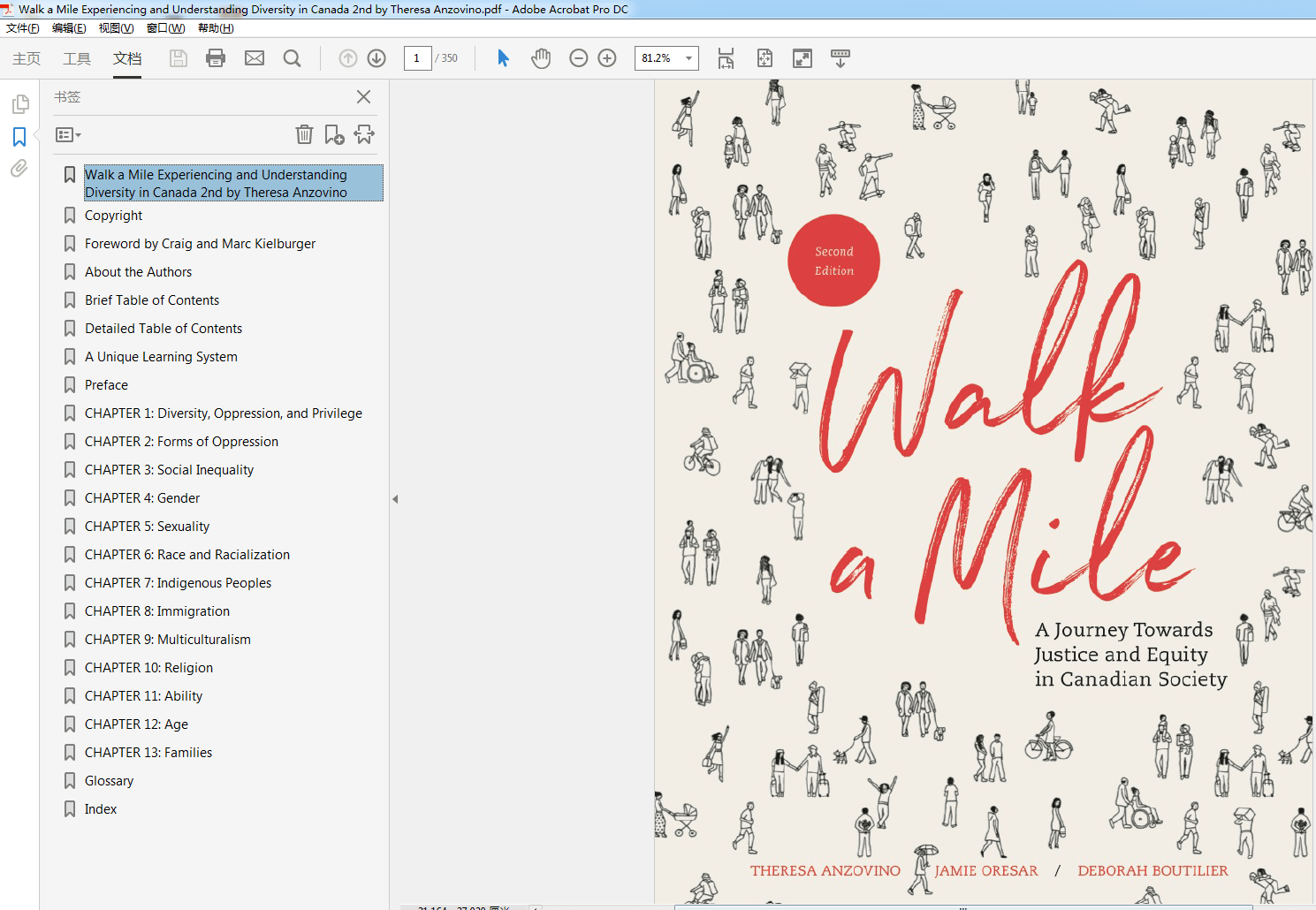Open Chapter 1: Diversity, Oppression, and Privilege
Viewport: 1316px width, 910px height.
coord(224,413)
